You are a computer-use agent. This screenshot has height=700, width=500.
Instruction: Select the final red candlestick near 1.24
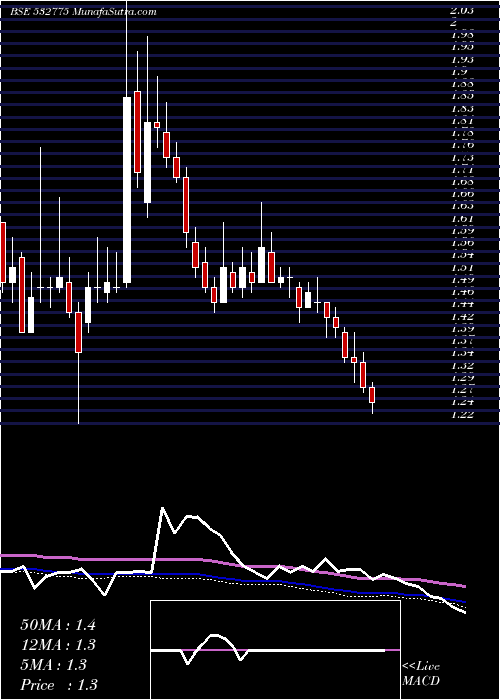click(372, 395)
